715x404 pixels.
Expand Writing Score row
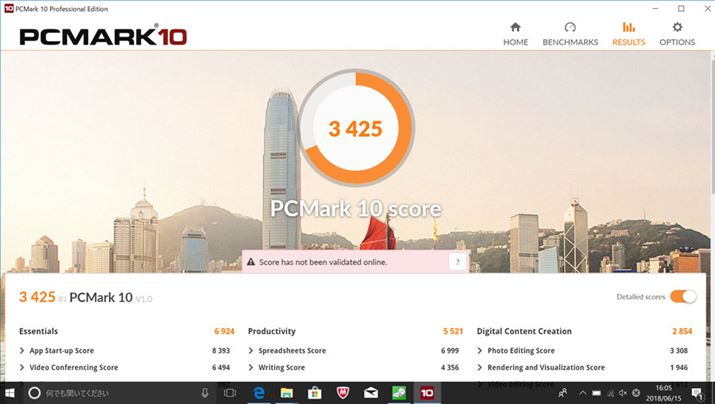[251, 368]
